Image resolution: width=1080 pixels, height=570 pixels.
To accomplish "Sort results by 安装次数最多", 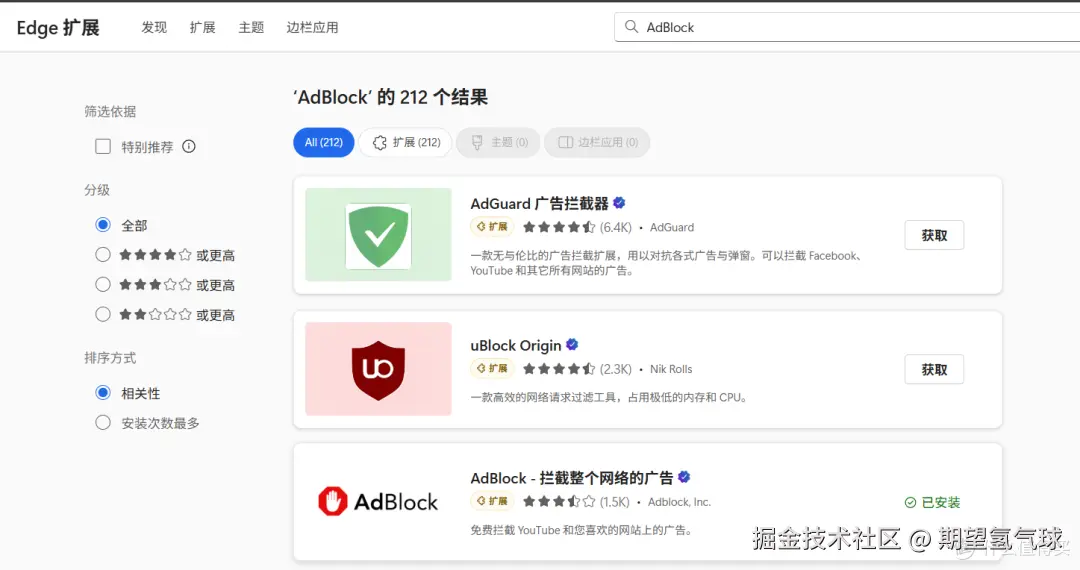I will [103, 423].
